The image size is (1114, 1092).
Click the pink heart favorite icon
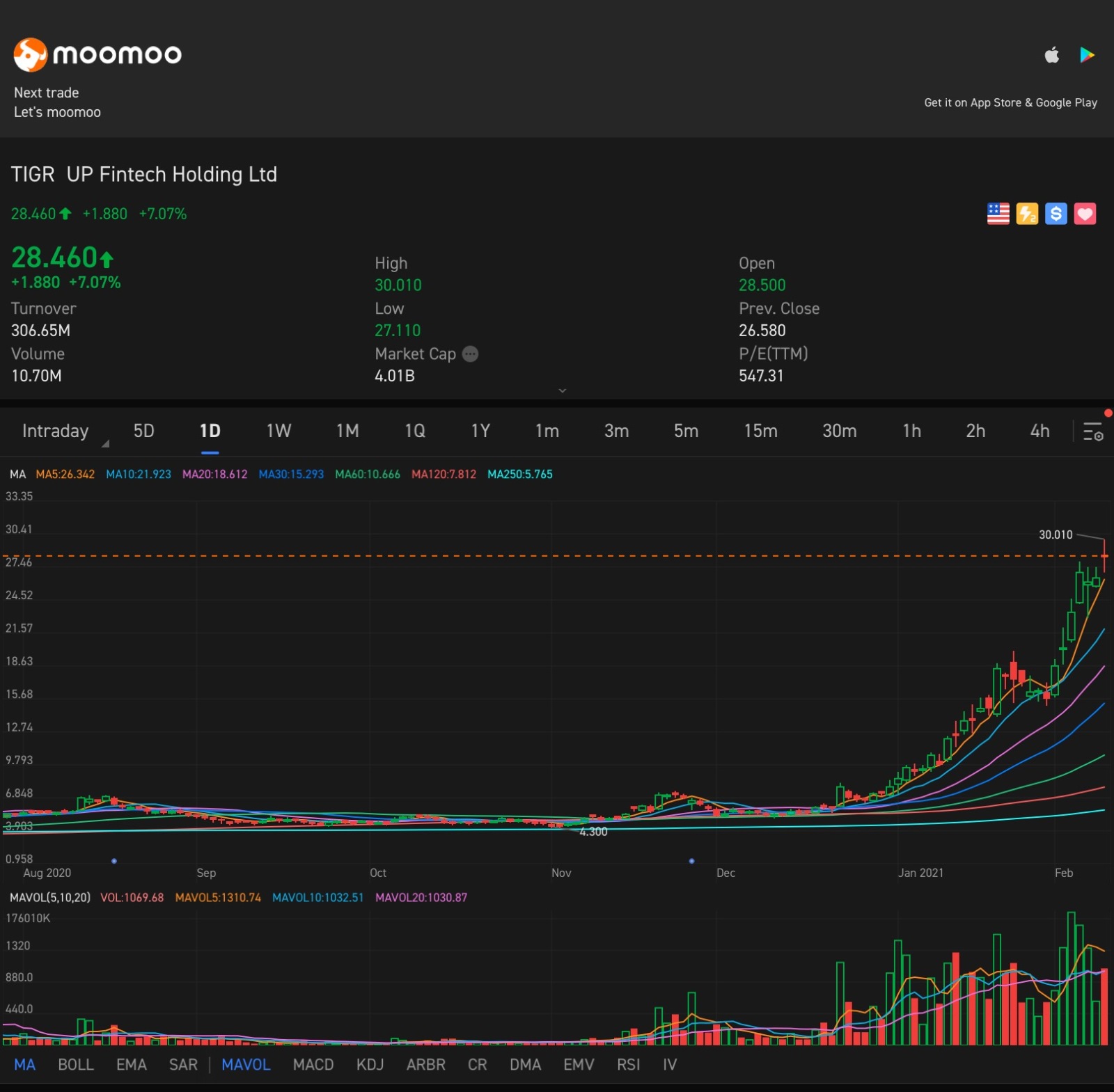point(1085,214)
